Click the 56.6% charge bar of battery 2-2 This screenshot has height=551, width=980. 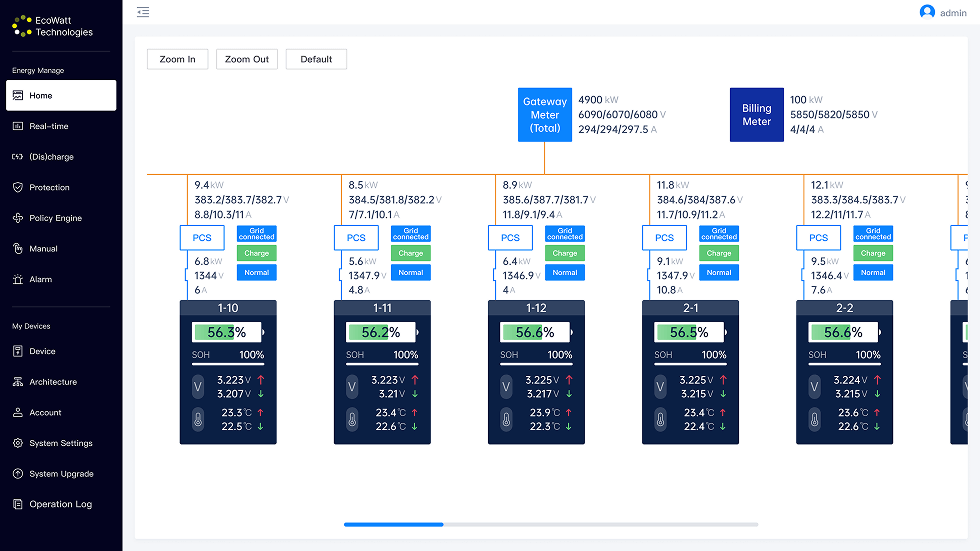pyautogui.click(x=836, y=332)
